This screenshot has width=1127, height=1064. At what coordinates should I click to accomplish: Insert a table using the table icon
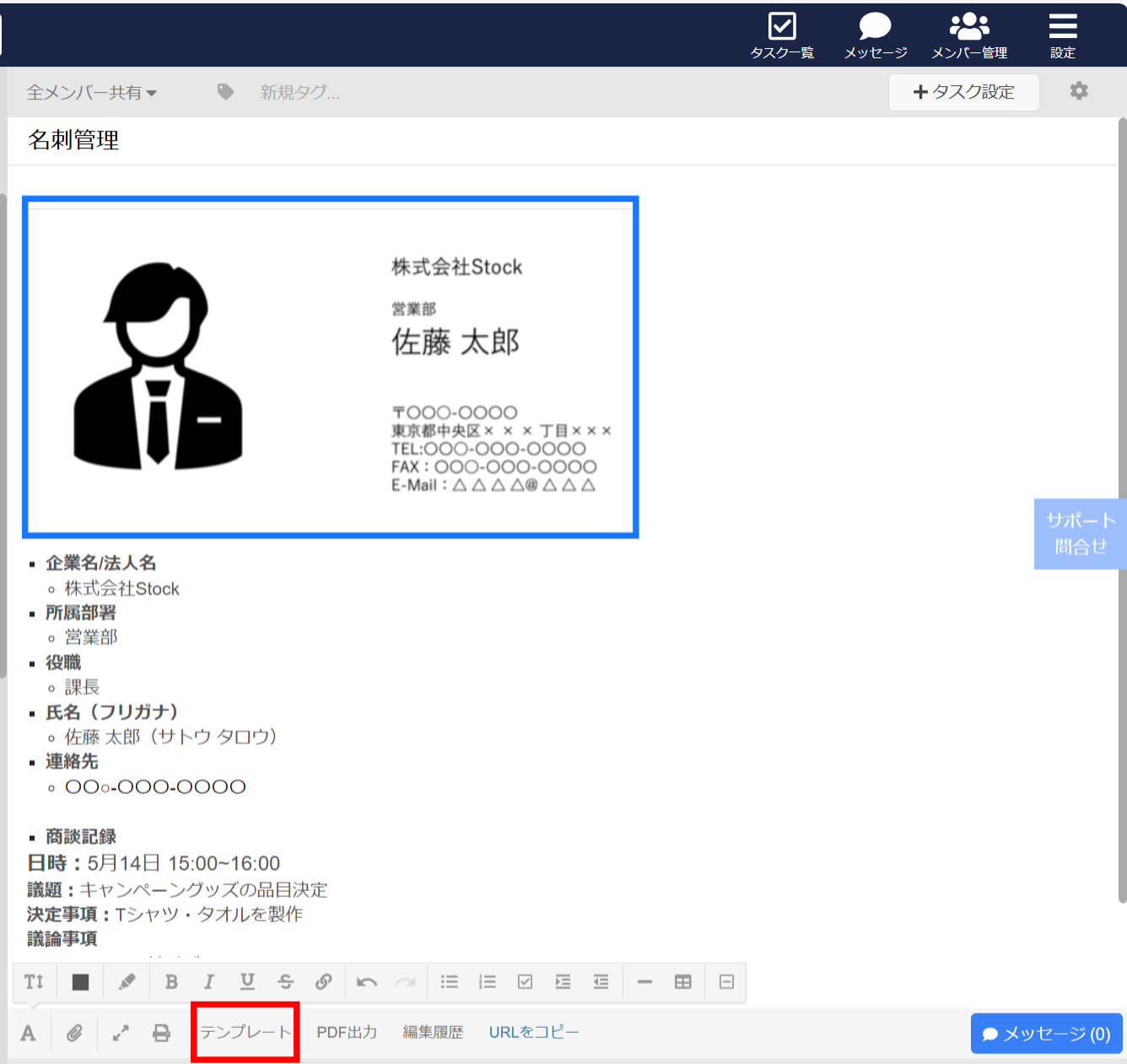pyautogui.click(x=682, y=981)
